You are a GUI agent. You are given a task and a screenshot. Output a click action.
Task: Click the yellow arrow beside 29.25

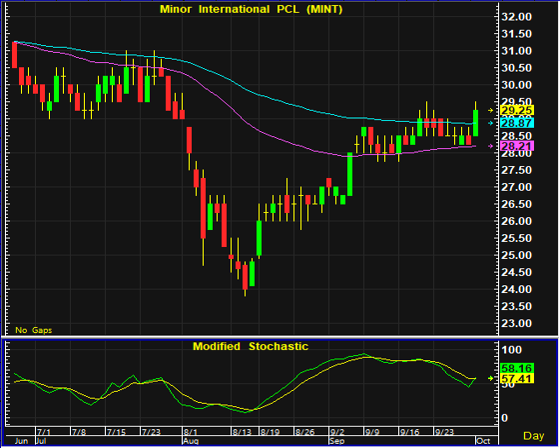[491, 110]
